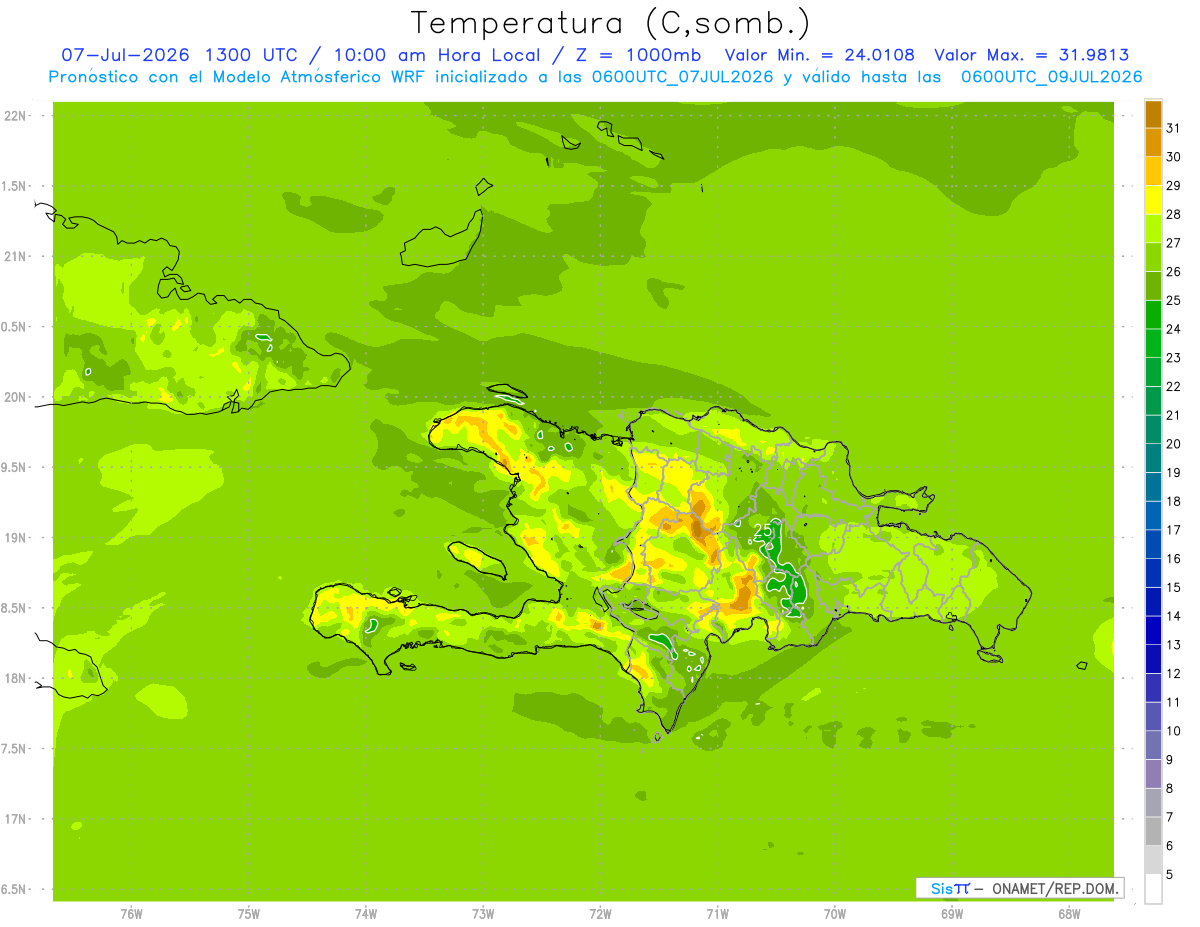This screenshot has height=927, width=1200.
Task: Click the '27' legend value
Action: click(x=1174, y=243)
